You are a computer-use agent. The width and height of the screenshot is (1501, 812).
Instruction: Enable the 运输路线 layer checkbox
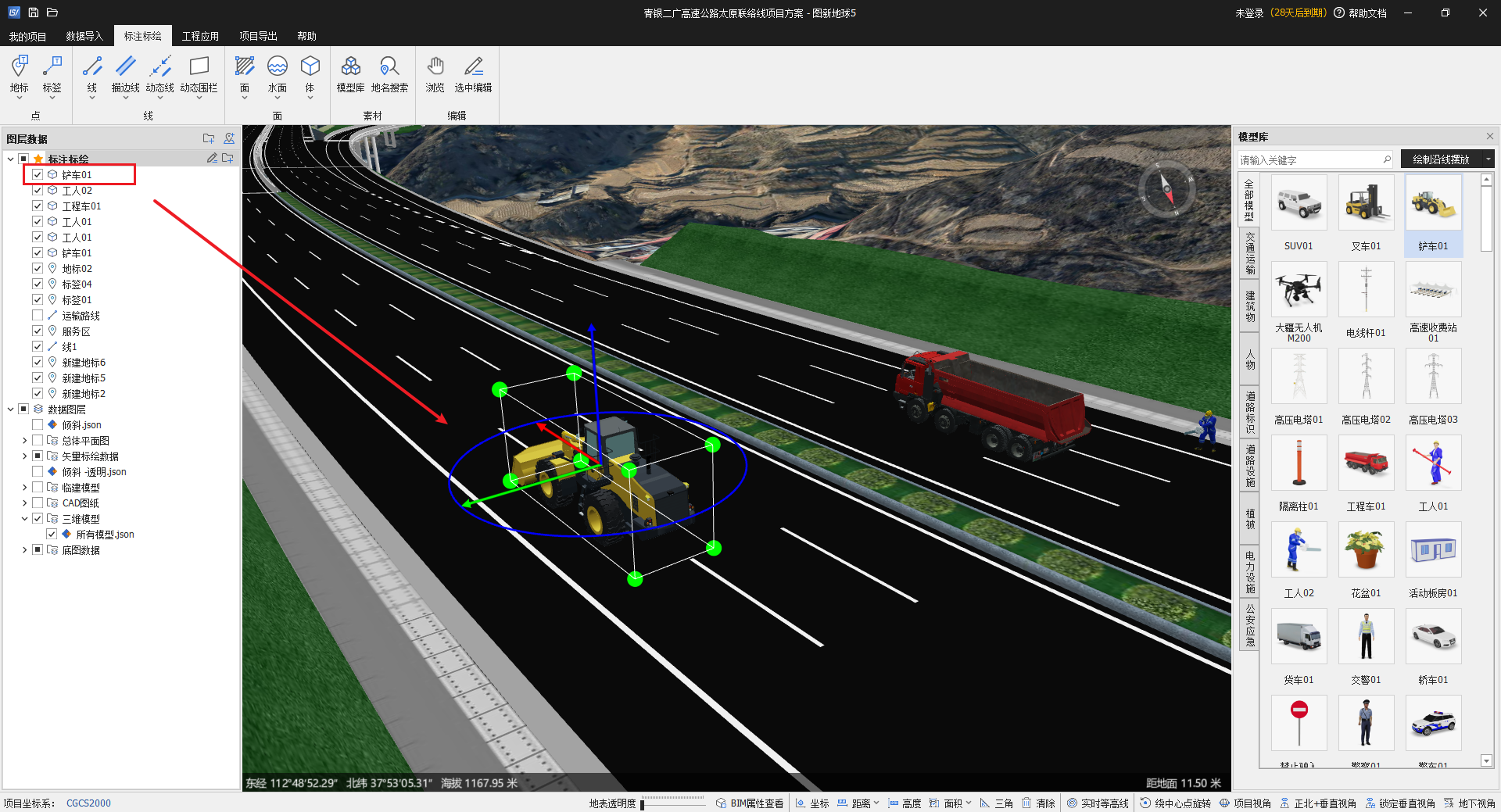(x=38, y=316)
